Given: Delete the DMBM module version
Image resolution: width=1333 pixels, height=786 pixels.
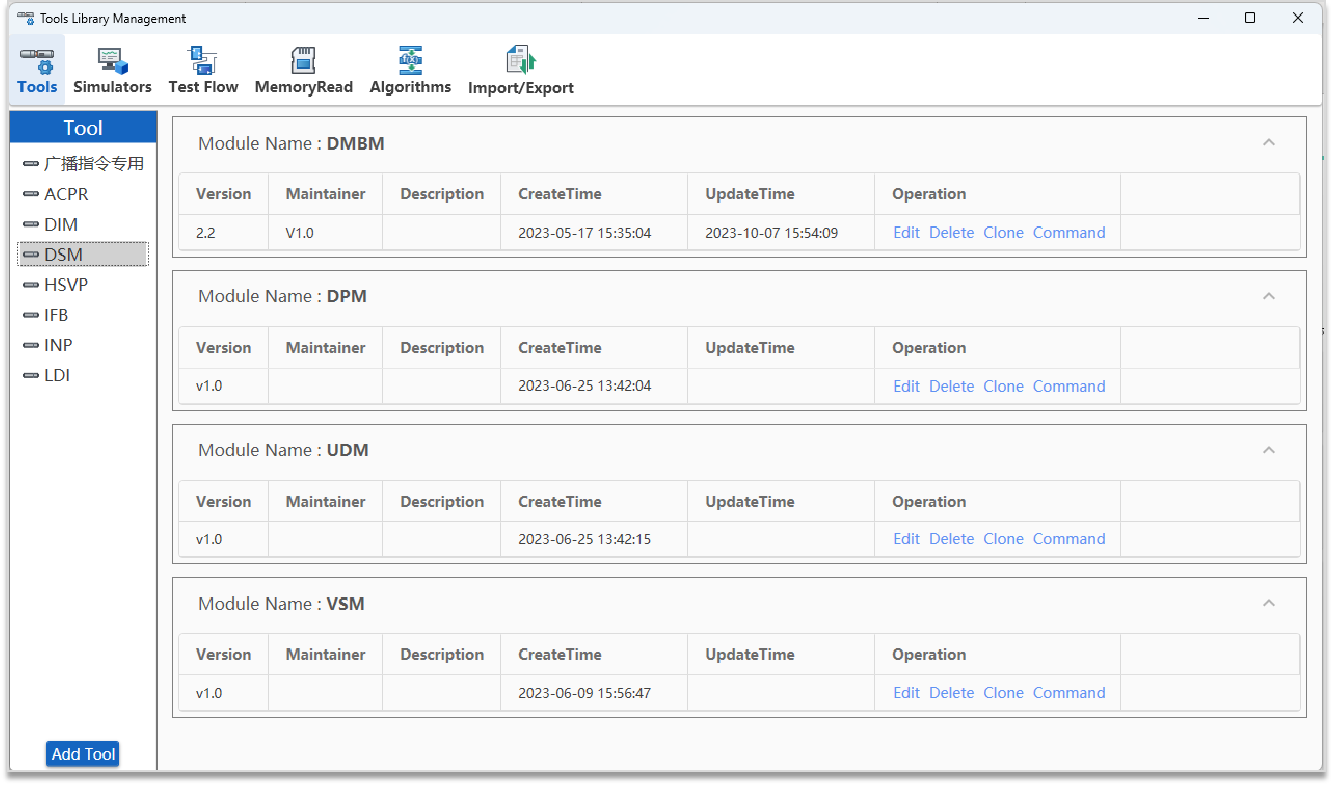Looking at the screenshot, I should tap(951, 232).
